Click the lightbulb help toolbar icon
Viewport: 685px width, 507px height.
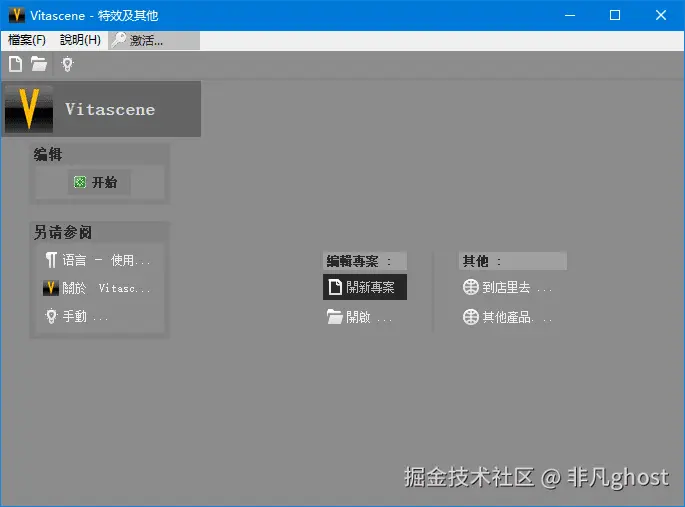(67, 64)
